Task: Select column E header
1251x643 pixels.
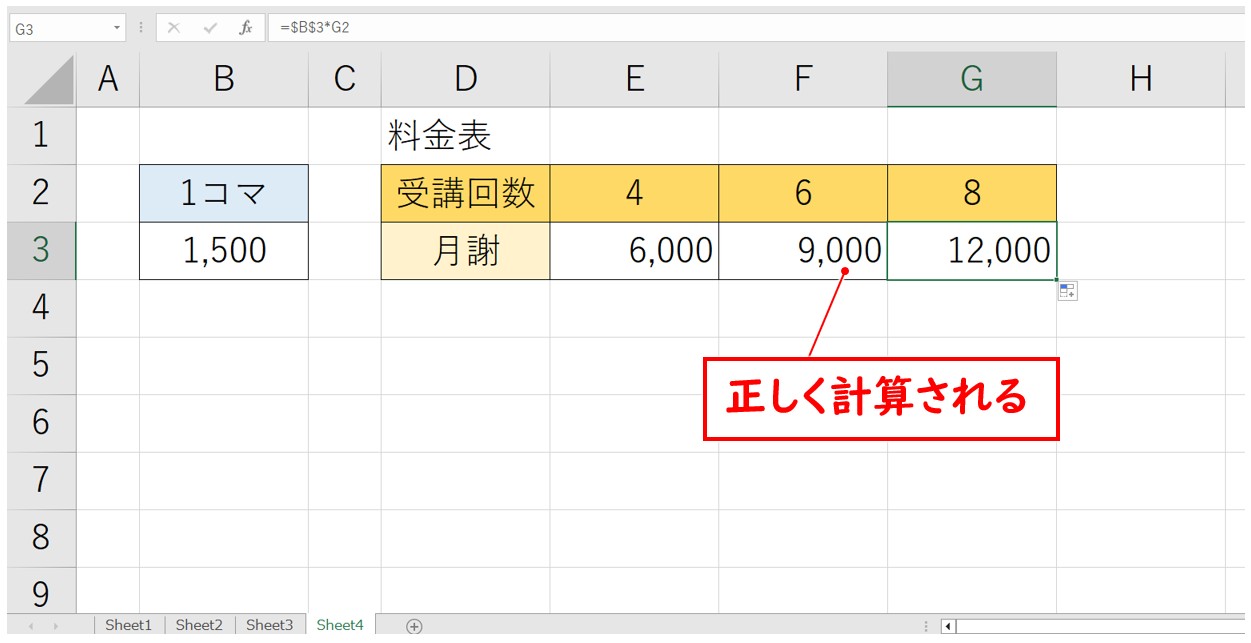Action: click(x=634, y=80)
